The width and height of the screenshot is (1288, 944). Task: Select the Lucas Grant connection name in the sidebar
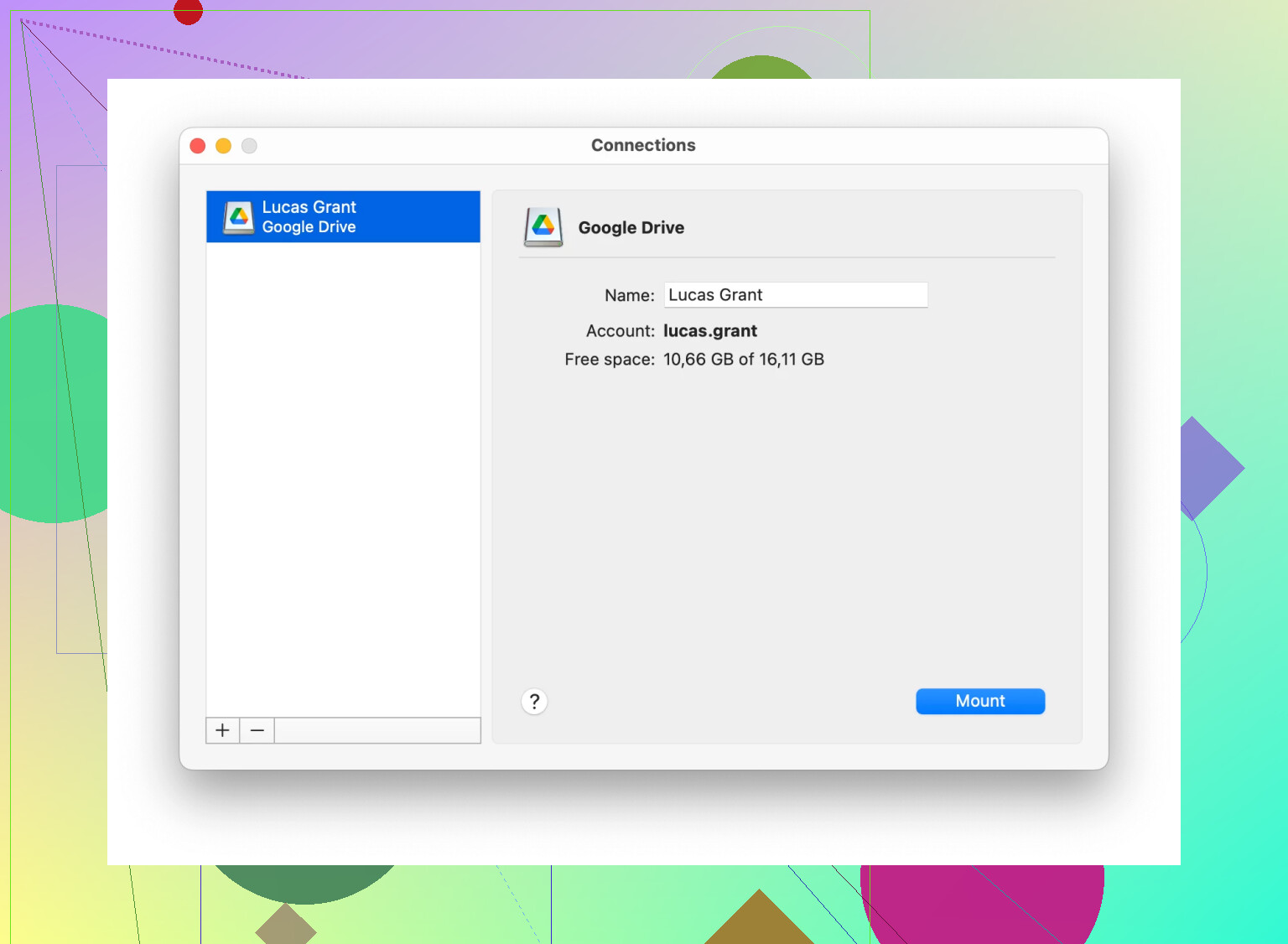(x=309, y=207)
